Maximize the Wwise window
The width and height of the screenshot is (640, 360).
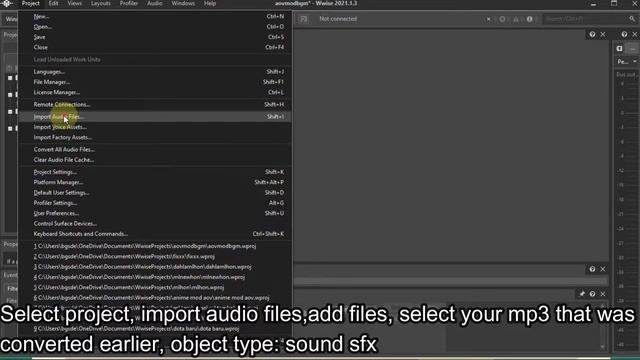[614, 4]
